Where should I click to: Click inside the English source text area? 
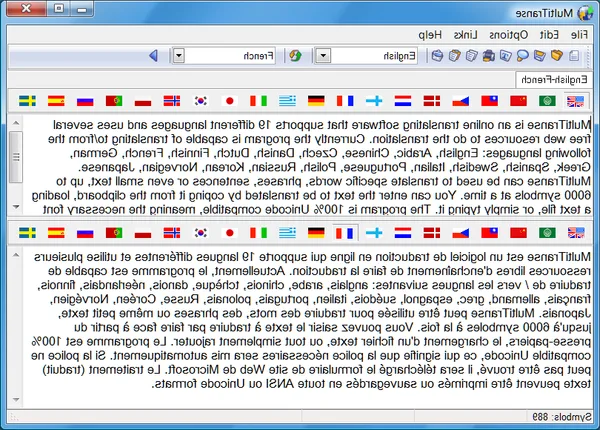click(307, 167)
